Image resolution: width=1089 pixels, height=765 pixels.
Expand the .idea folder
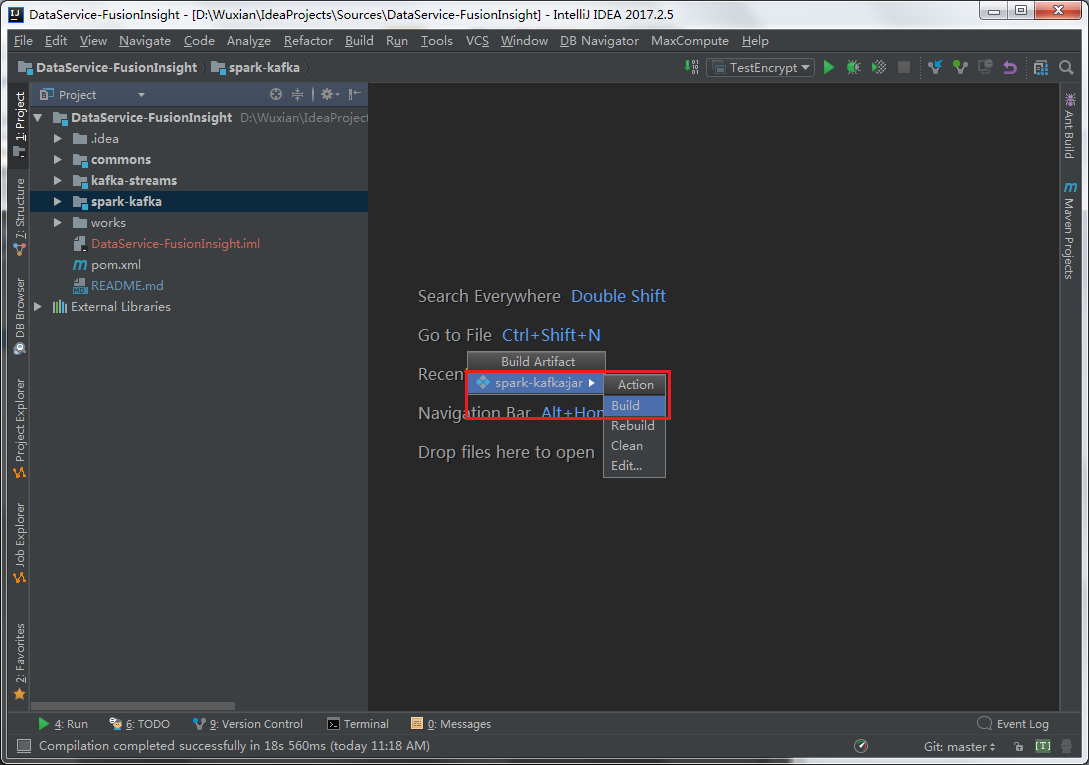pos(58,138)
